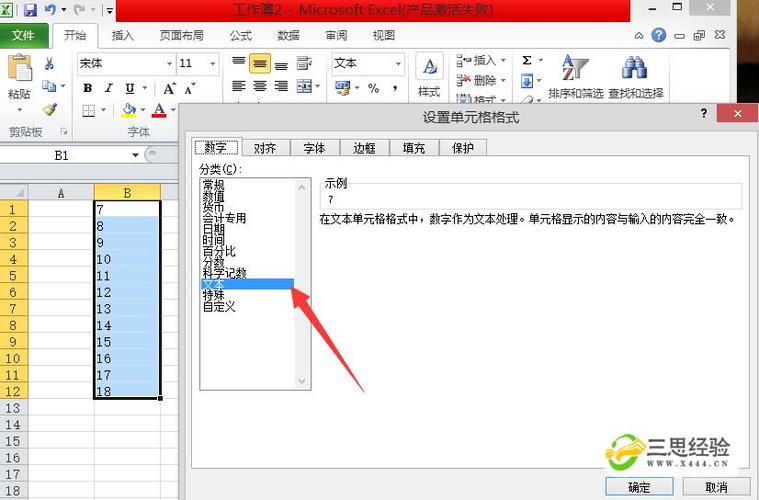
Task: Click the Copy icon in clipboard group
Action: [49, 86]
